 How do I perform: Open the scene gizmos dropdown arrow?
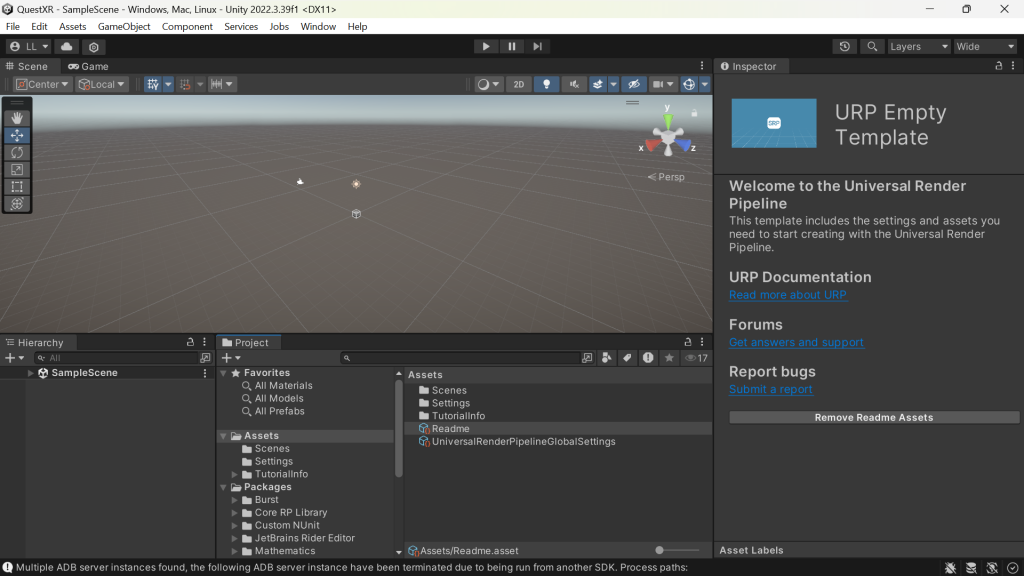(705, 84)
